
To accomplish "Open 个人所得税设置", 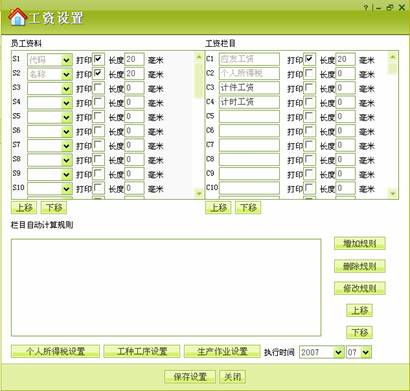I will click(x=55, y=351).
